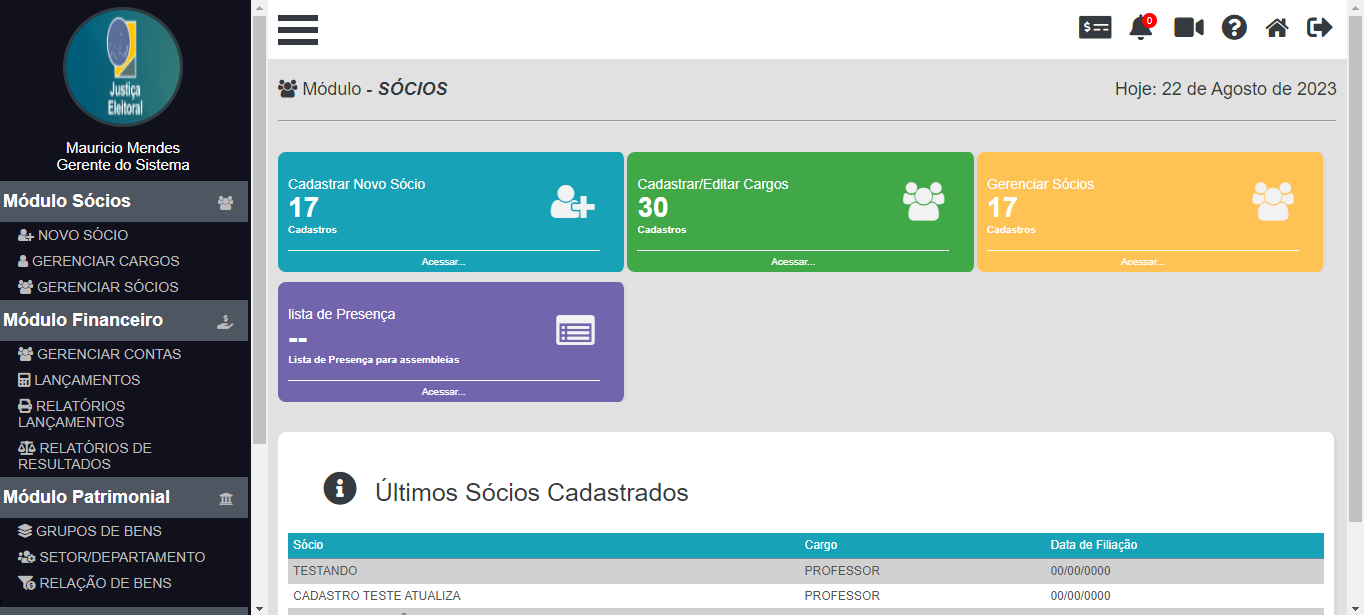Open RELAÇÃO DE BENS in sidebar

tap(103, 583)
